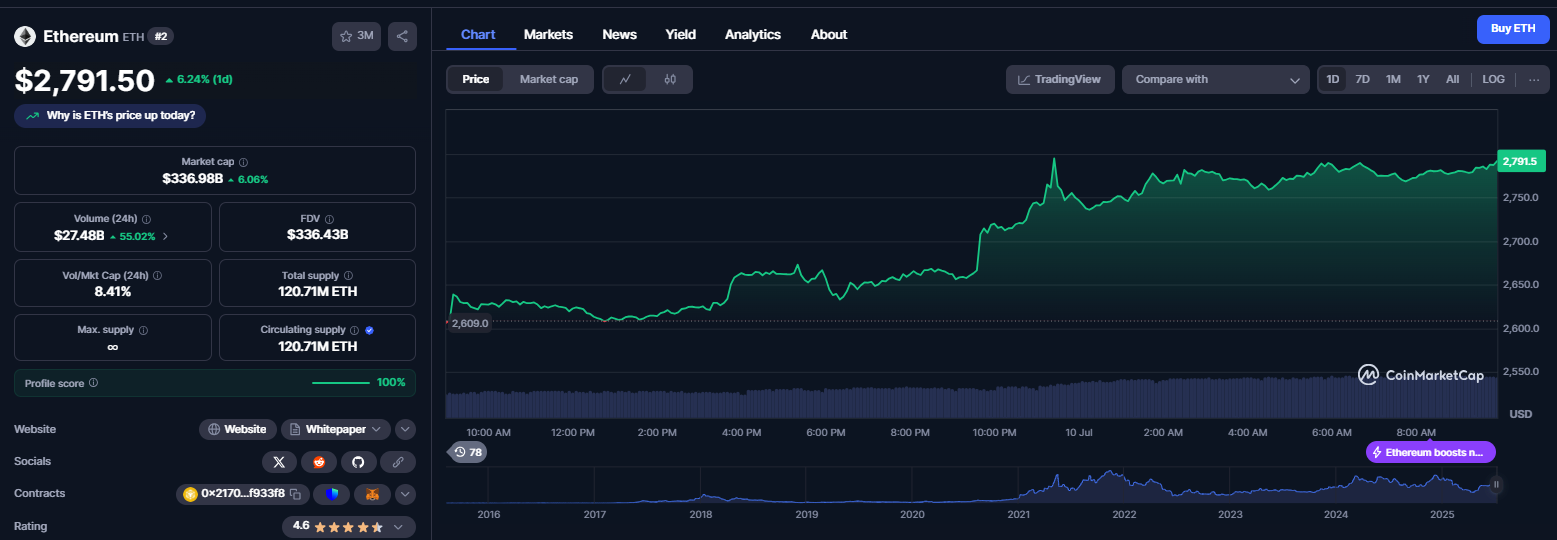The width and height of the screenshot is (1557, 540).
Task: Copy the contract address icon
Action: [295, 494]
